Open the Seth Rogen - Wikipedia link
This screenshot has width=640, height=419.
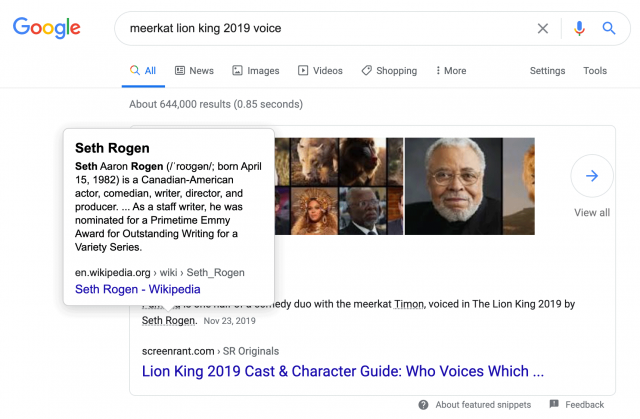point(137,289)
